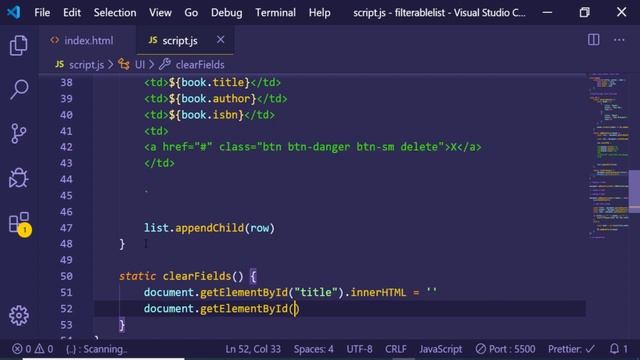Open the File menu

42,13
